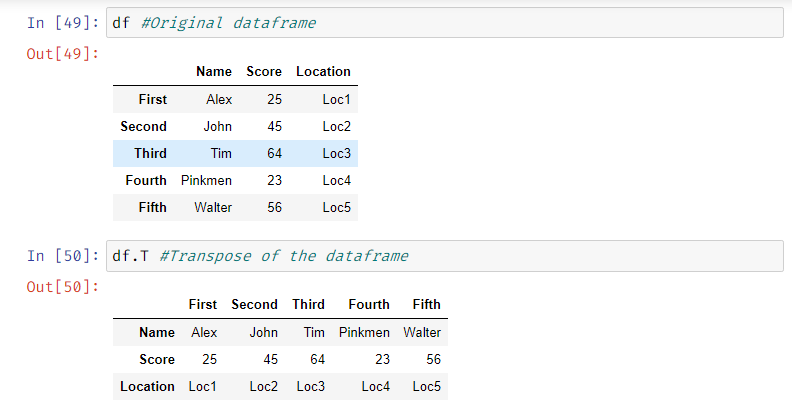
Task: Select the In [49]: prompt label
Action: point(63,23)
